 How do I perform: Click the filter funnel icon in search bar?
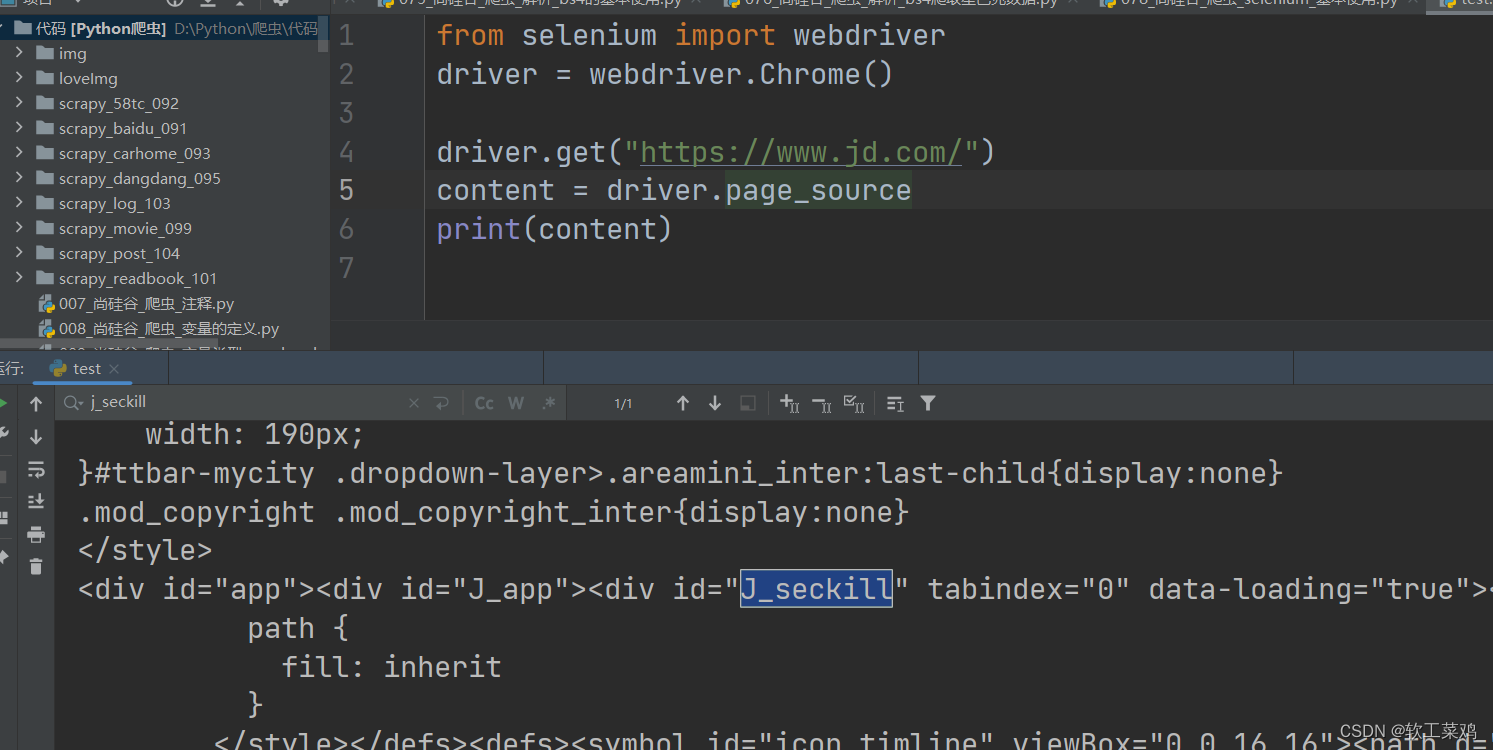(928, 403)
